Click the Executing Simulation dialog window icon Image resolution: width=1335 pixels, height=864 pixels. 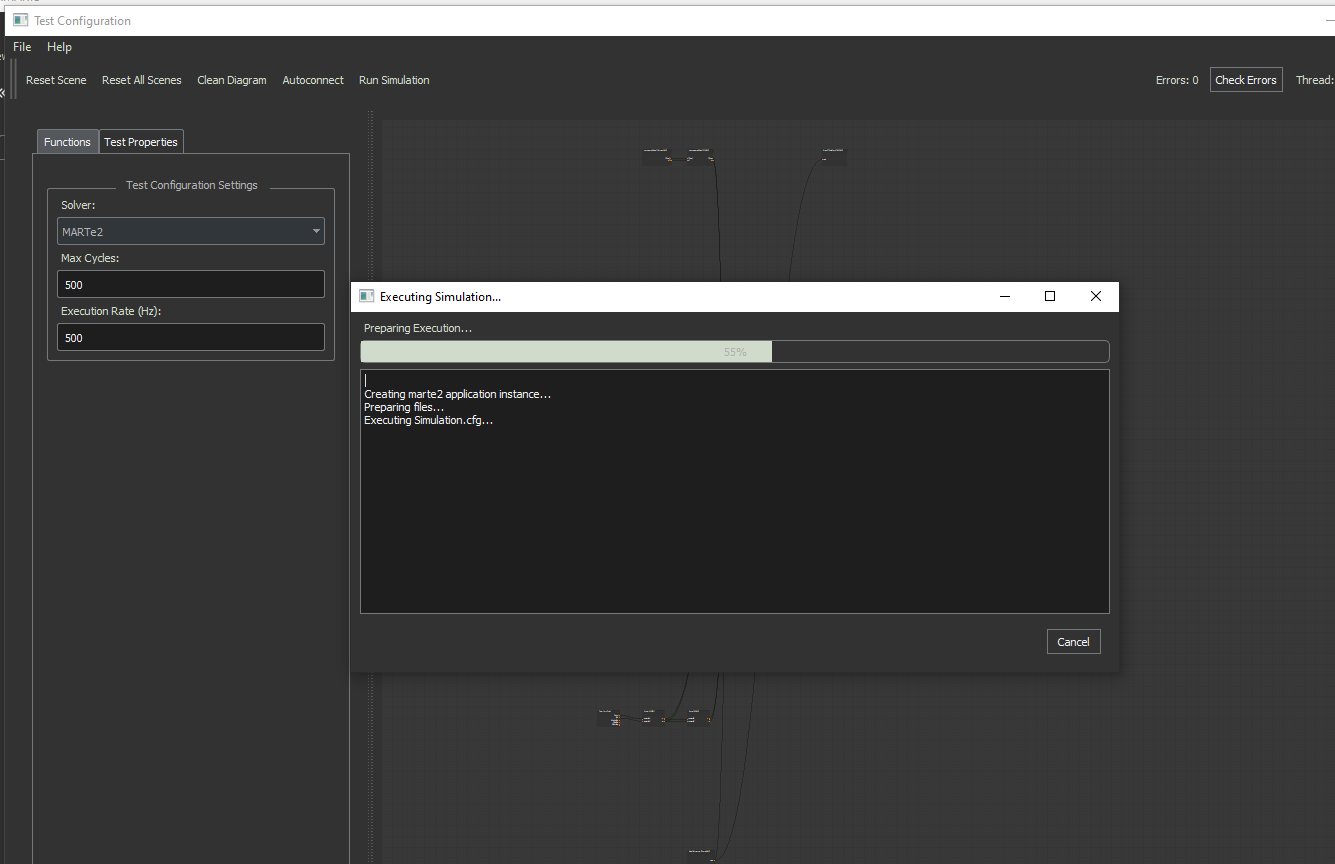(366, 297)
